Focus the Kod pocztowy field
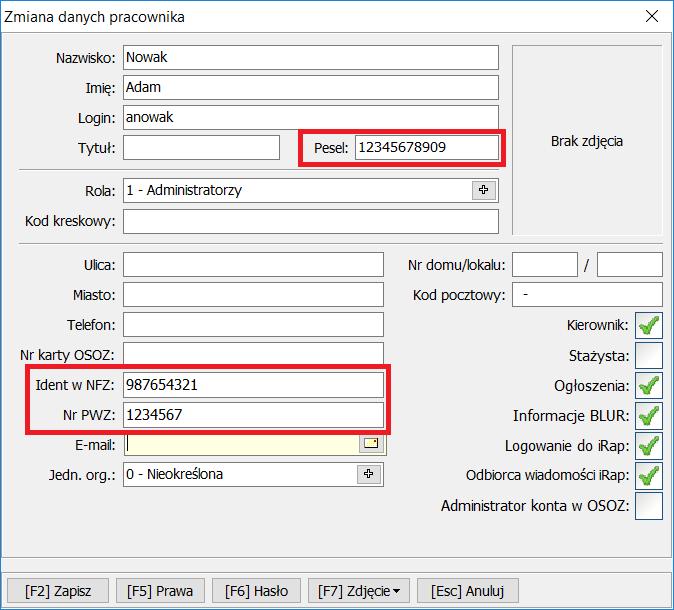 587,294
